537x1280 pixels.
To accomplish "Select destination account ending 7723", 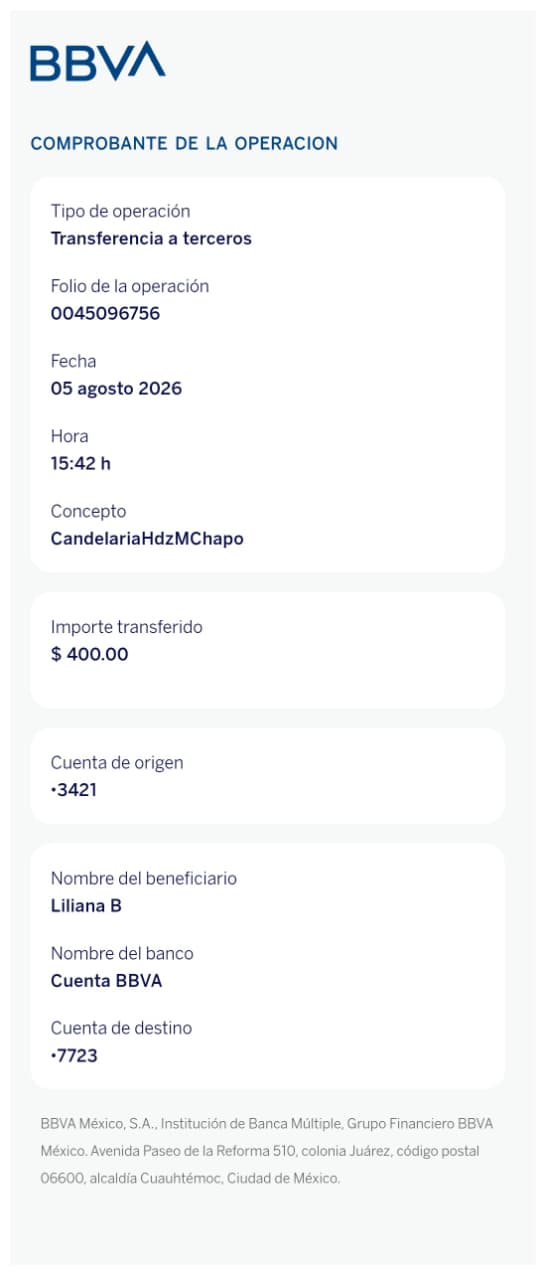I will [x=74, y=1056].
